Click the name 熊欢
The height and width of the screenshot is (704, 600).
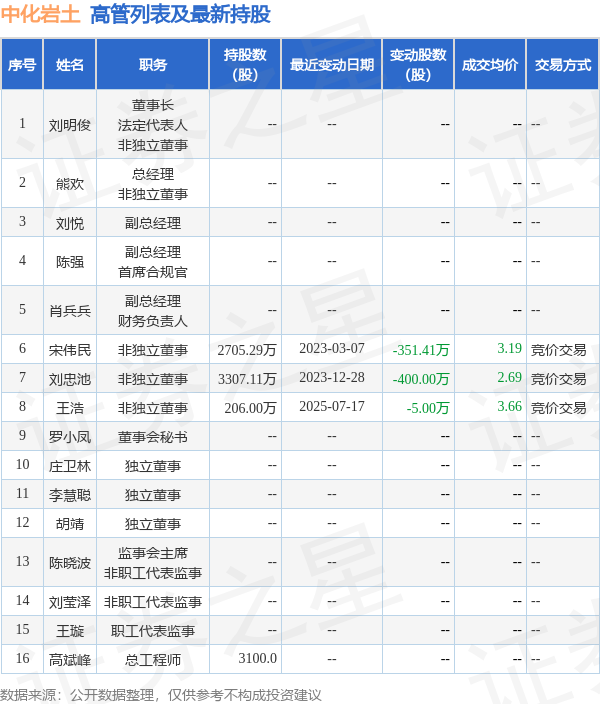[70, 184]
